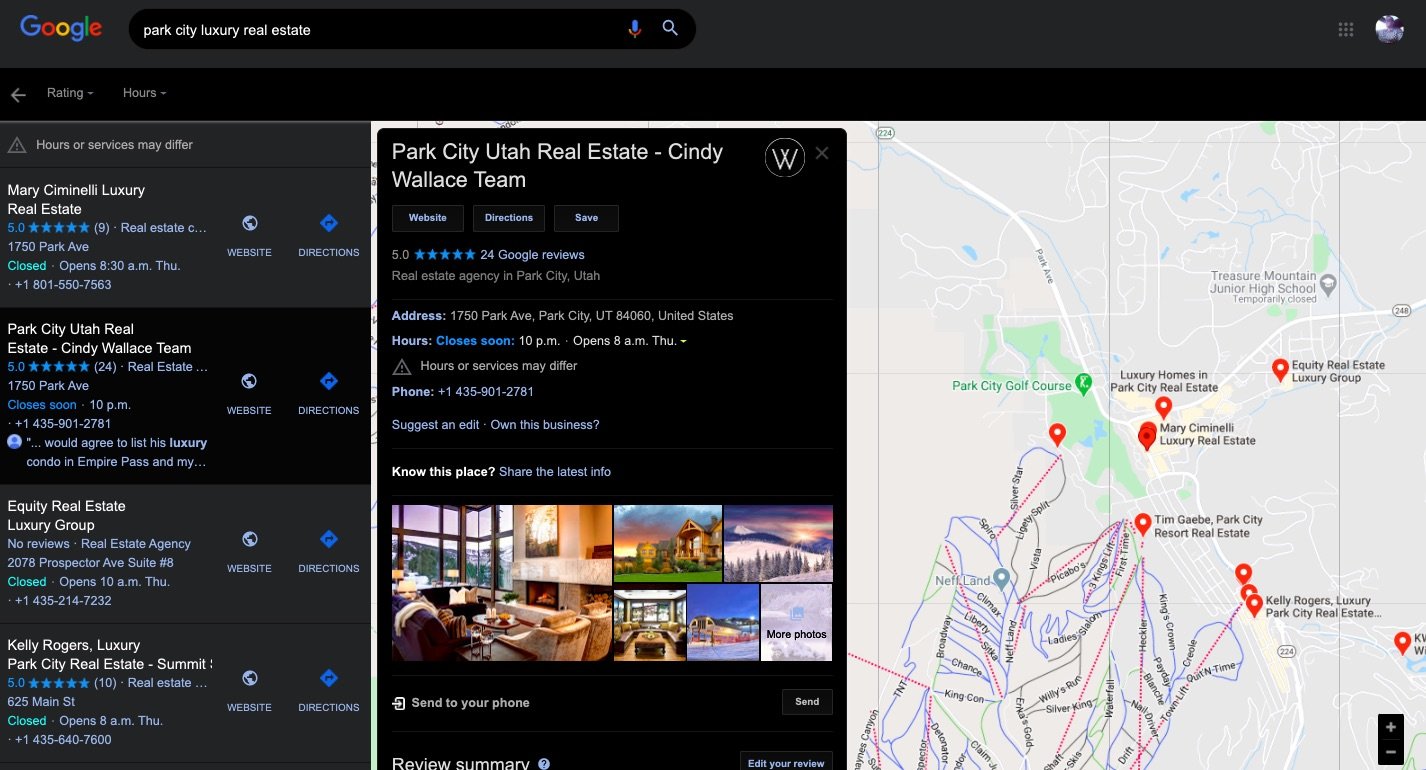Click the Neff Land map marker
Image resolution: width=1426 pixels, height=770 pixels.
(x=1002, y=579)
